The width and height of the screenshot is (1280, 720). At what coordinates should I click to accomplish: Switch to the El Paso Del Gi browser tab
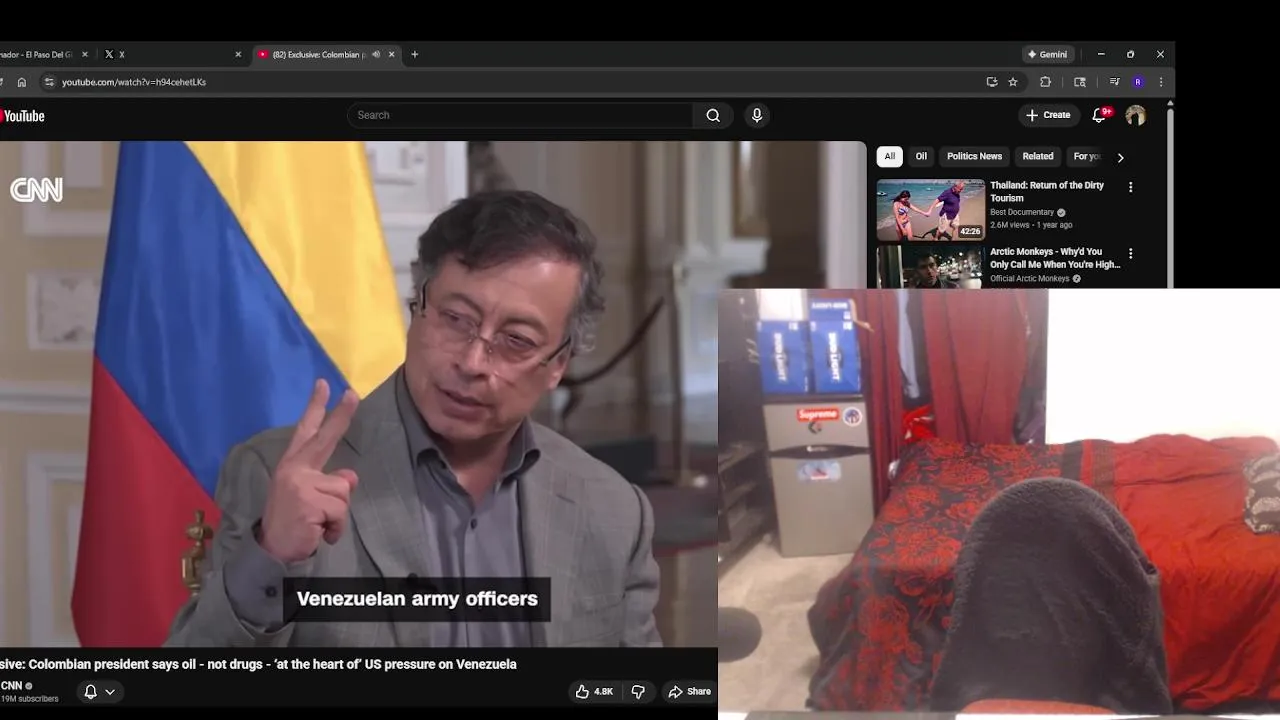point(42,54)
